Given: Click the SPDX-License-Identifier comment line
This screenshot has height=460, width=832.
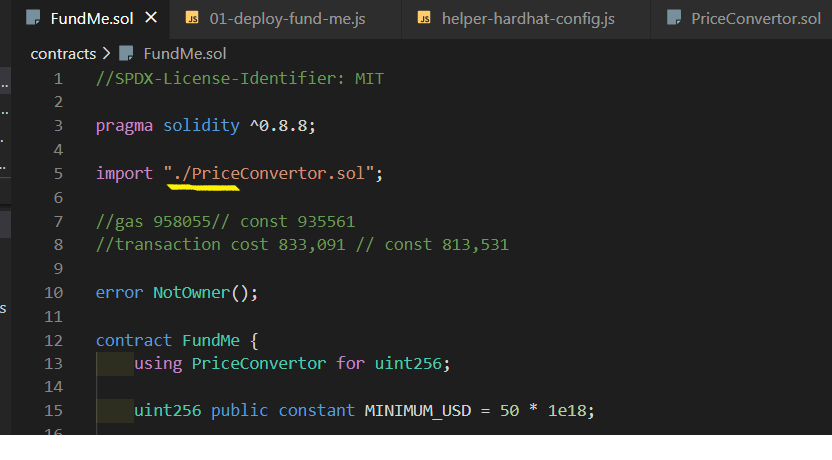Looking at the screenshot, I should click(x=240, y=79).
